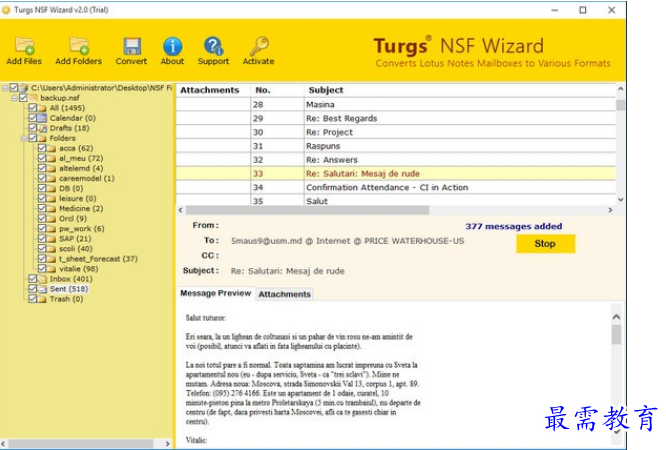The image size is (666, 450).
Task: Open the Support help icon
Action: pyautogui.click(x=213, y=46)
